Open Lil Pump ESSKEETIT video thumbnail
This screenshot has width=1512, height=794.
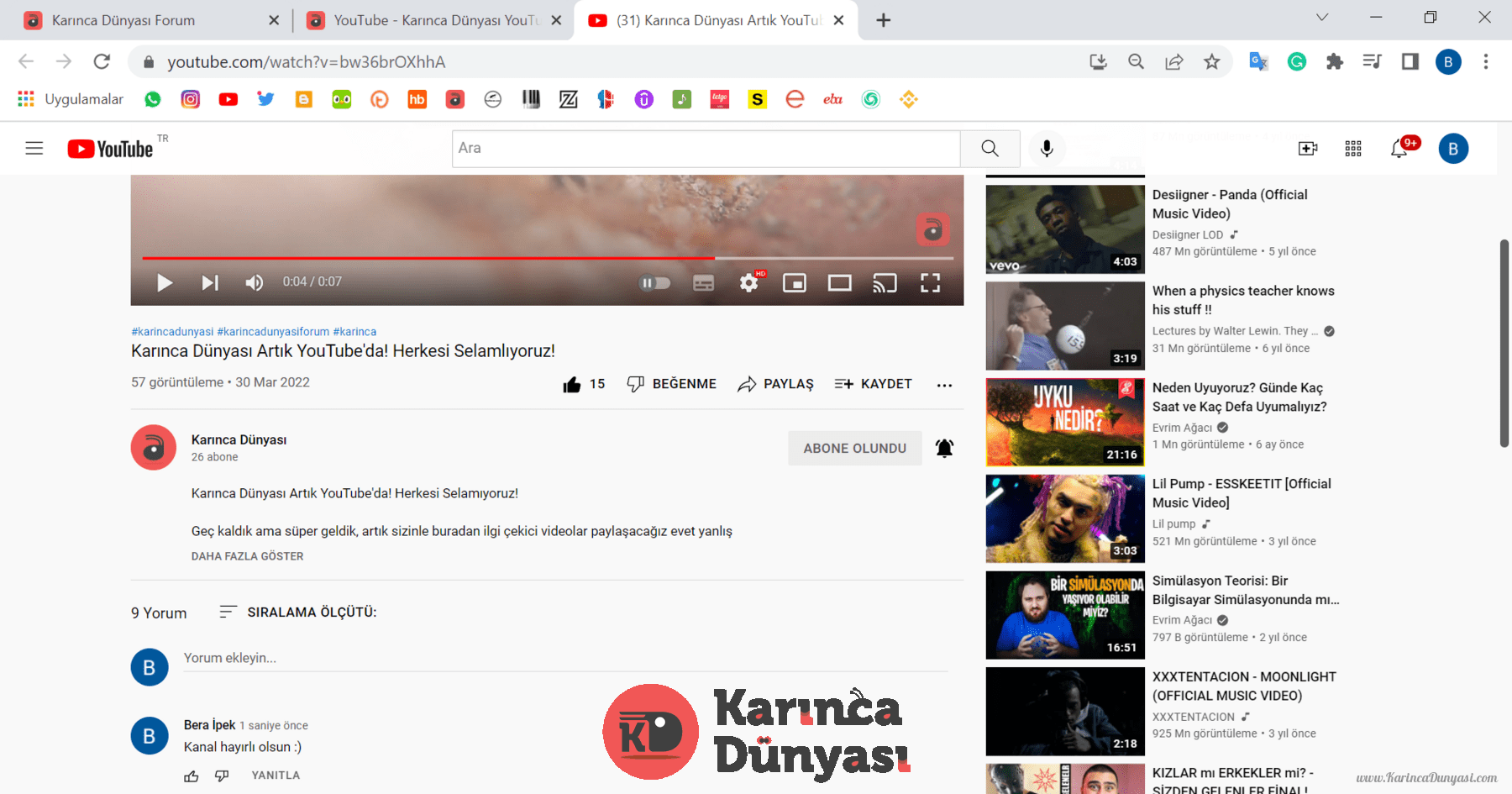(x=1065, y=518)
